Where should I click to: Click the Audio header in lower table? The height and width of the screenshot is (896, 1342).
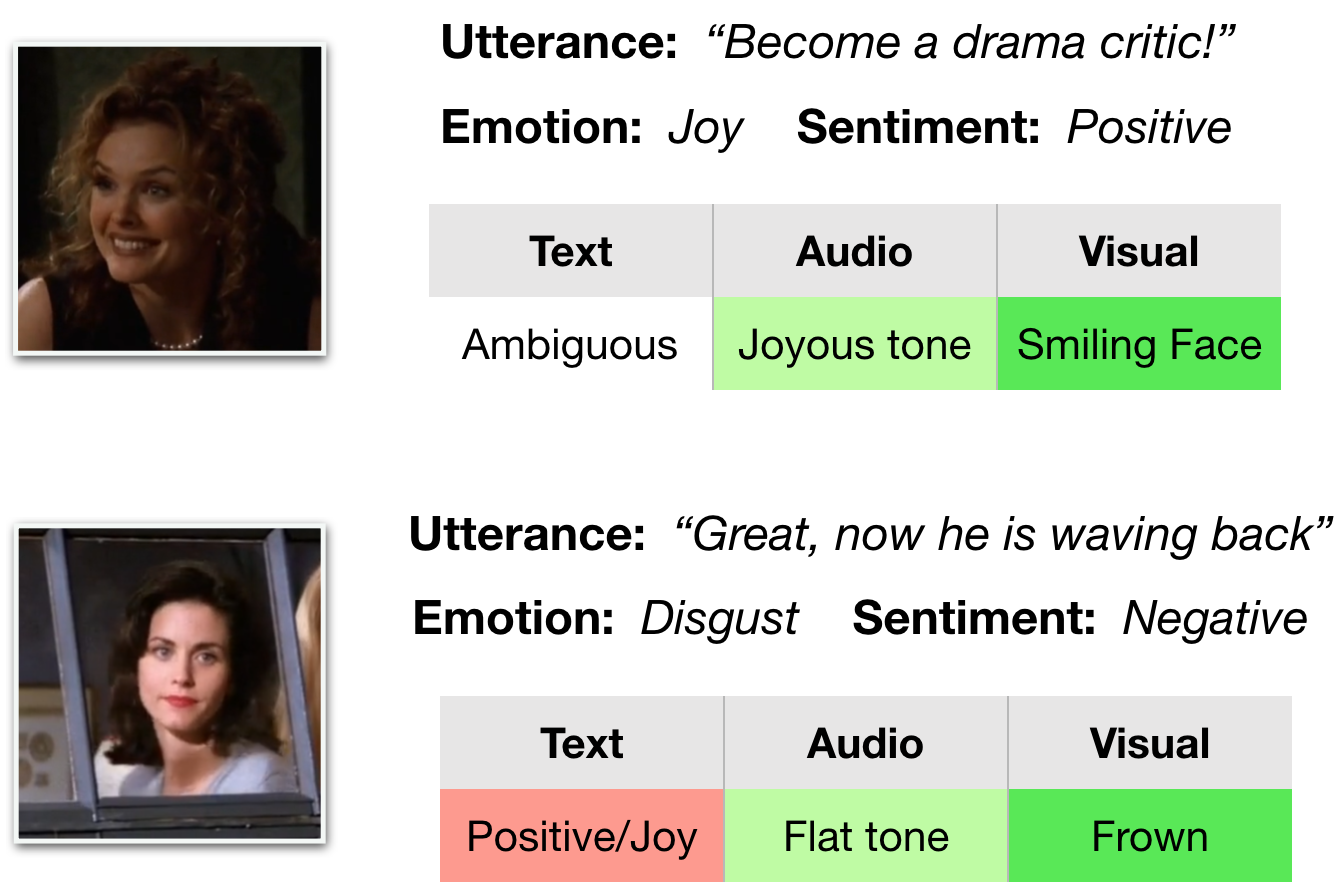coord(866,743)
